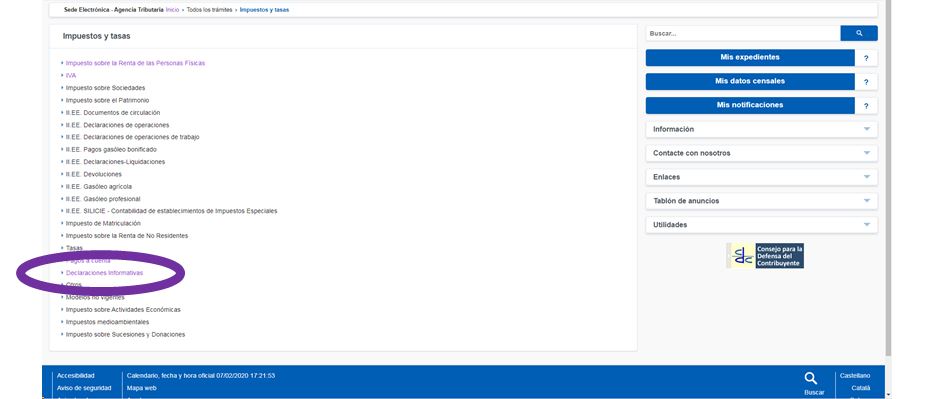Viewport: 941px width, 399px height.
Task: Open Mapa web footer link
Action: click(x=142, y=388)
